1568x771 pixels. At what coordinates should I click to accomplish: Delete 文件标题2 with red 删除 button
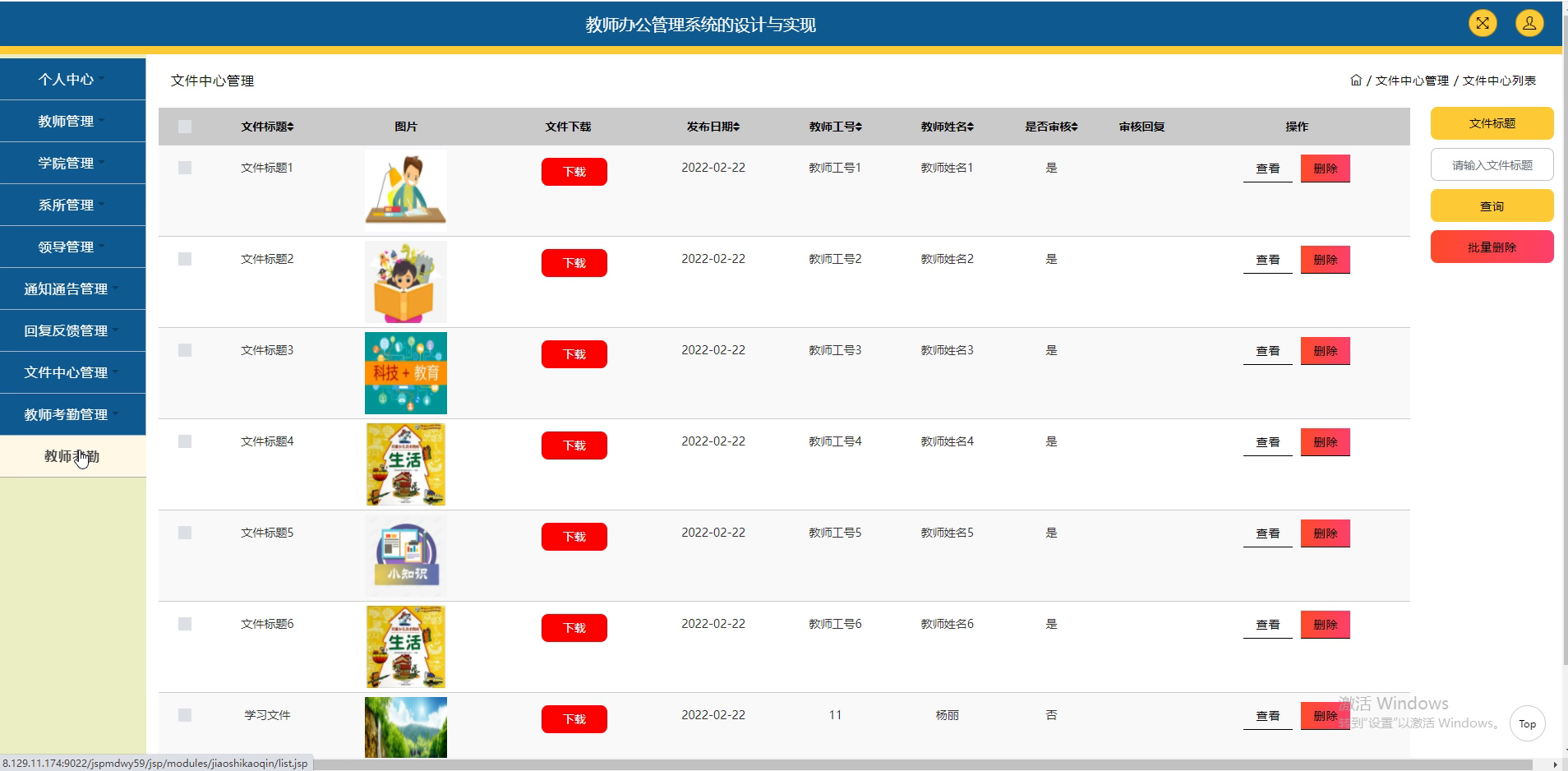1325,260
